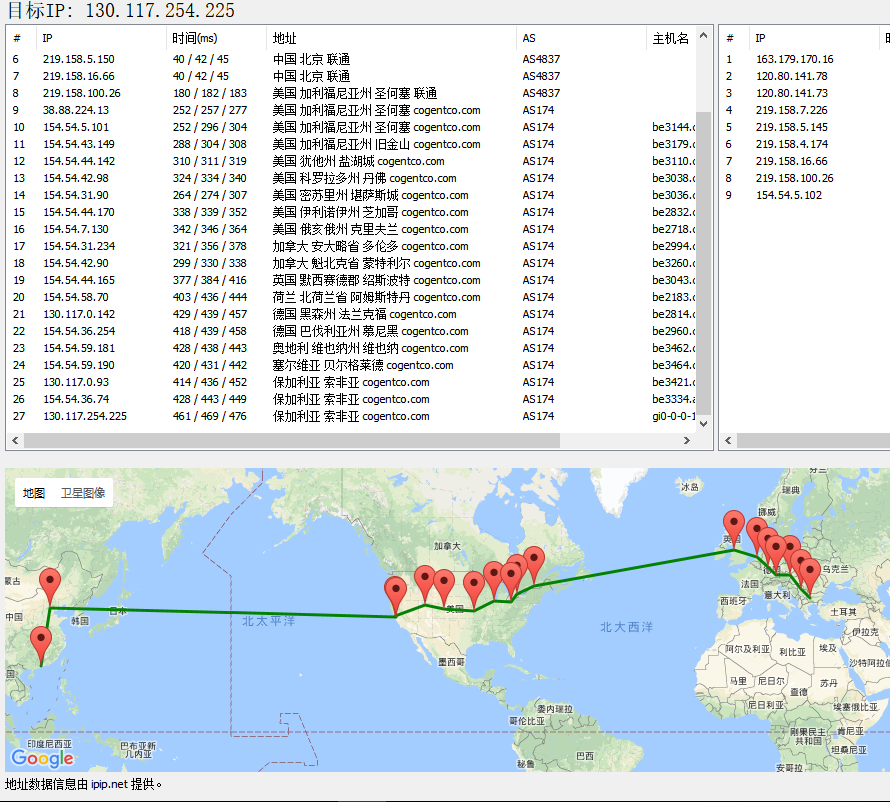This screenshot has width=890, height=802.
Task: Open the ipip.net link in the footer
Action: point(109,785)
